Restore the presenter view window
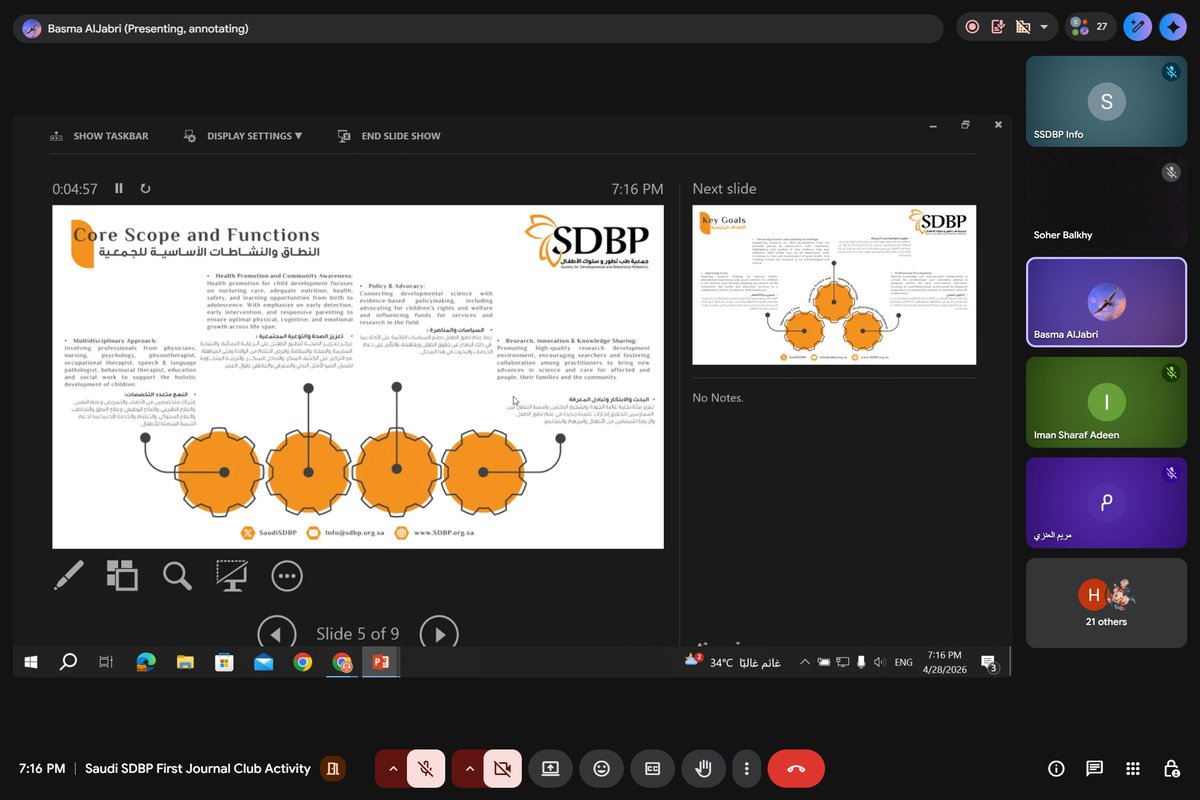The image size is (1200, 800). click(965, 125)
